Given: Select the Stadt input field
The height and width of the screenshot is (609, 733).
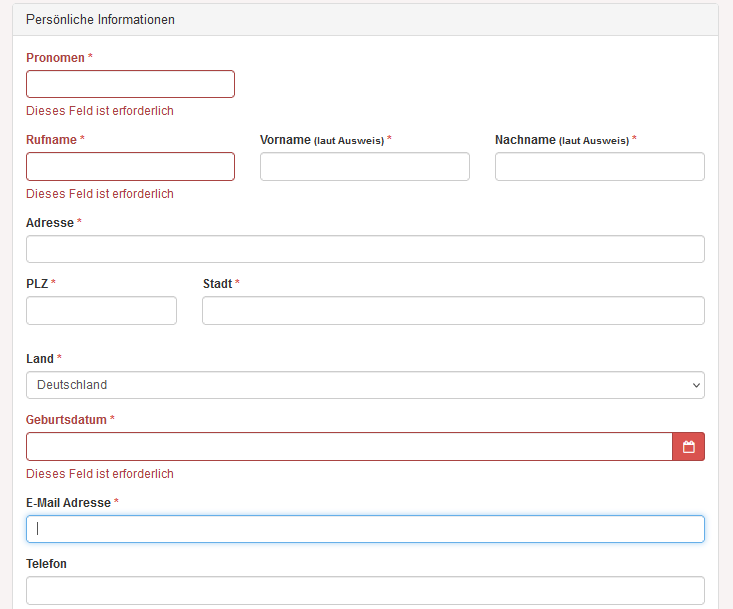Looking at the screenshot, I should 453,310.
